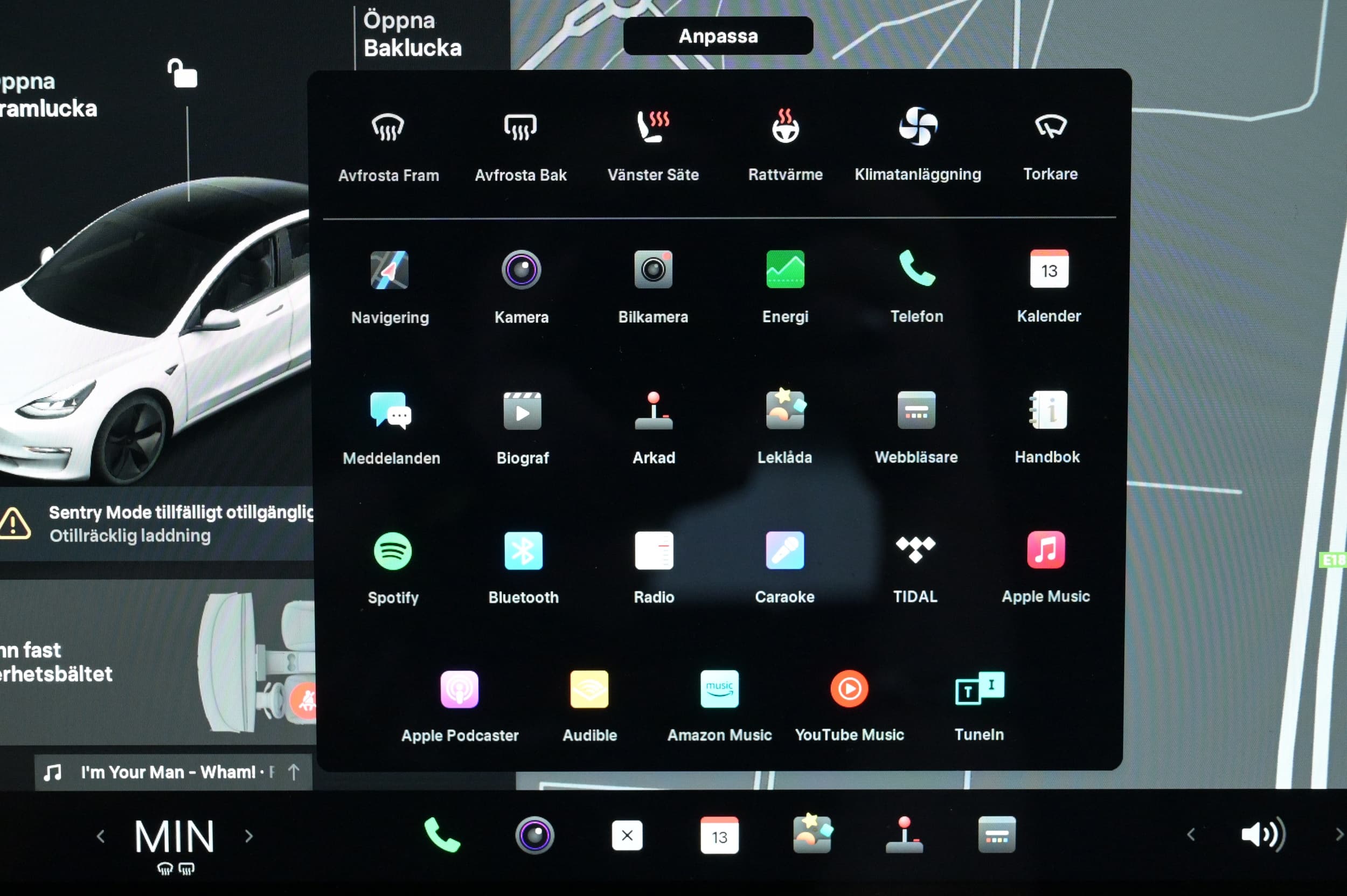Open the TuneIn app
The height and width of the screenshot is (896, 1347).
click(980, 707)
